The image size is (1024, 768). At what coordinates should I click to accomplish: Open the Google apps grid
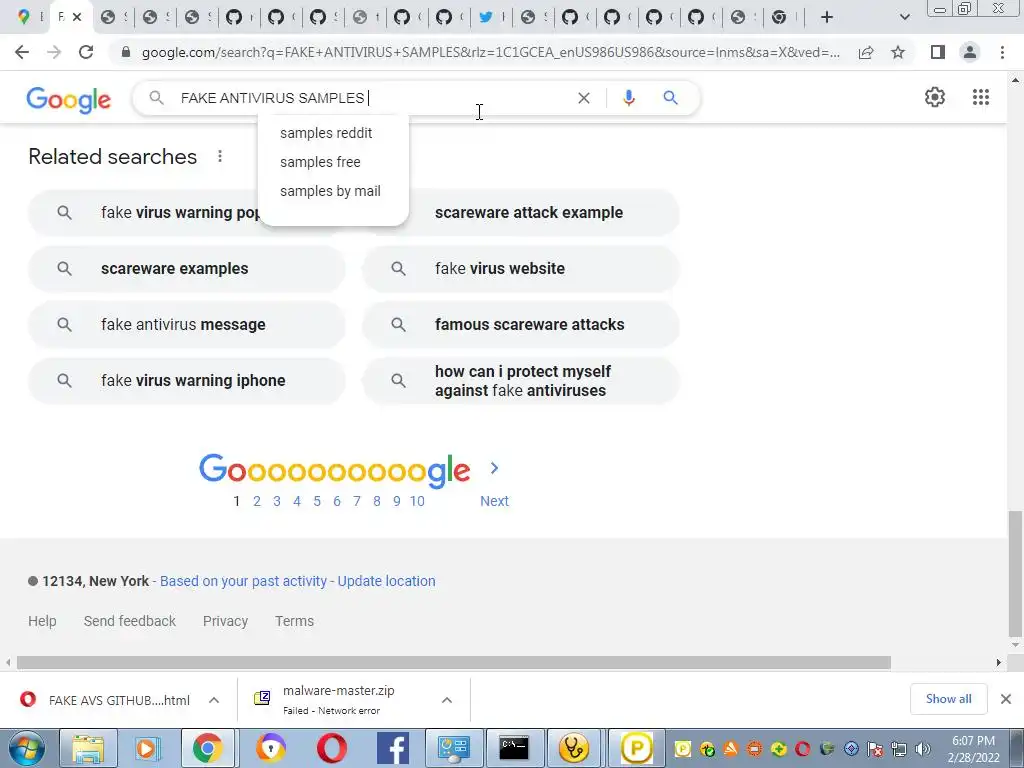pyautogui.click(x=981, y=97)
